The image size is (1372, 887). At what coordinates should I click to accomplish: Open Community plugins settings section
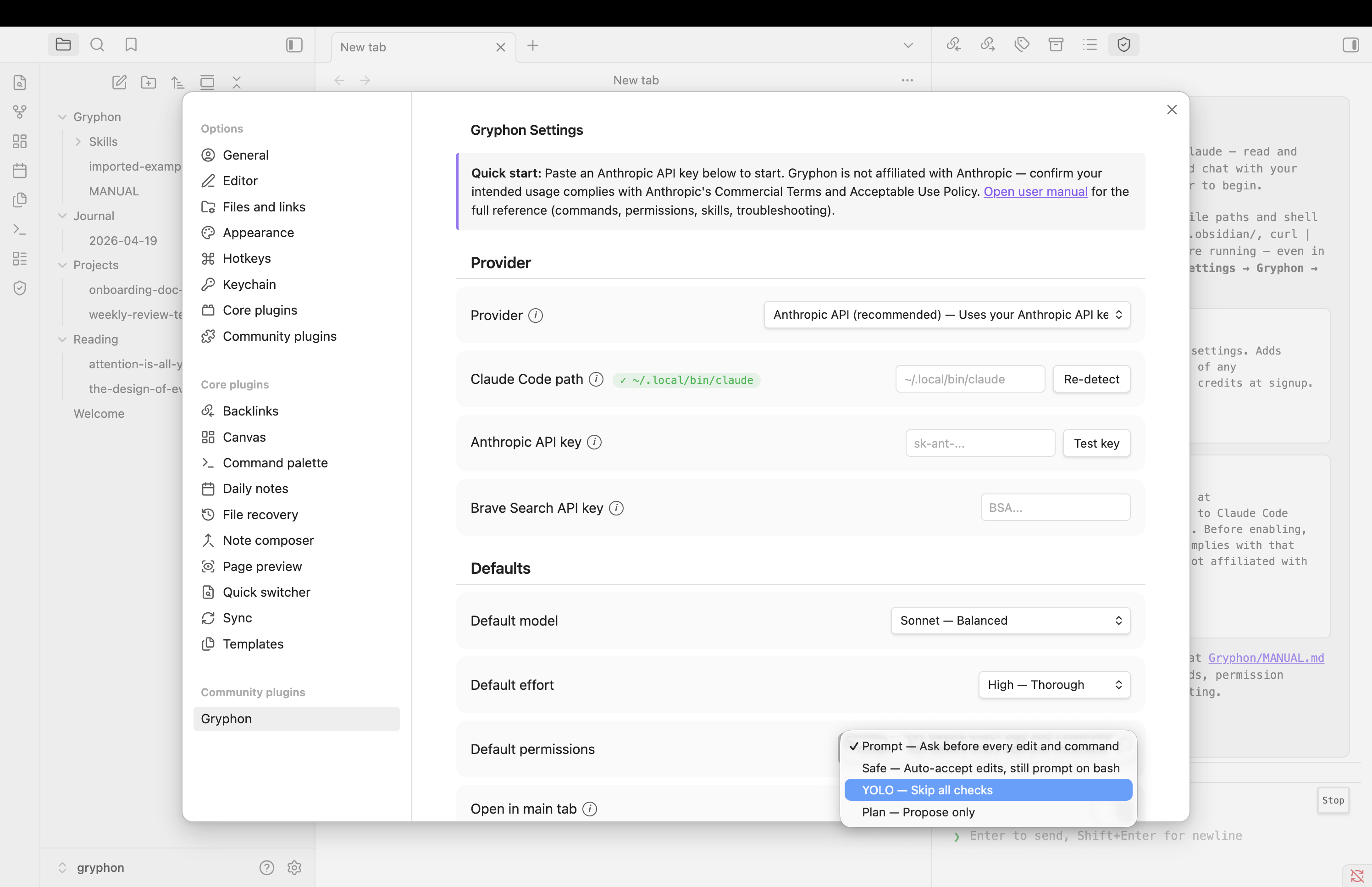[297, 336]
